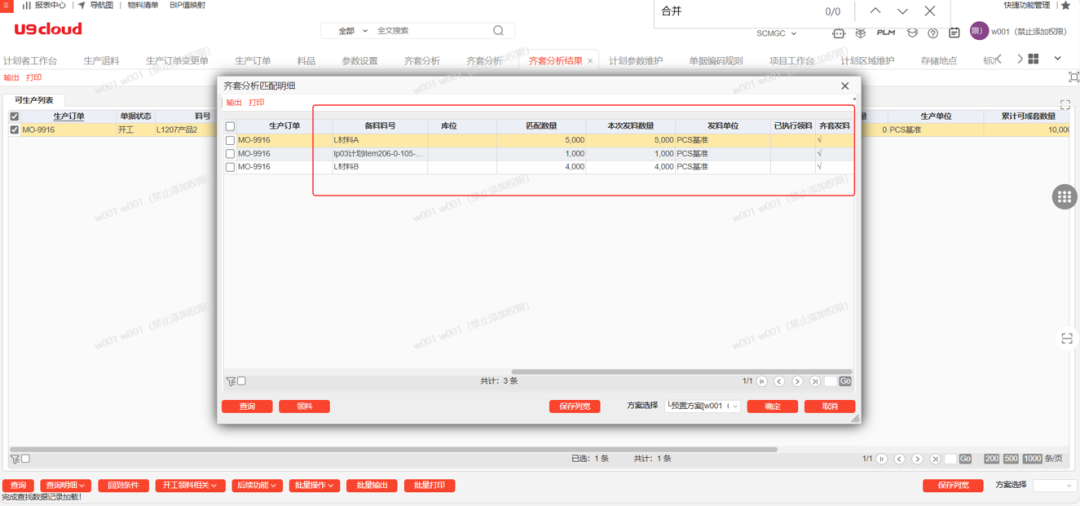Open the 方案选择 dropdown in dialog
This screenshot has height=506, width=1080.
703,406
